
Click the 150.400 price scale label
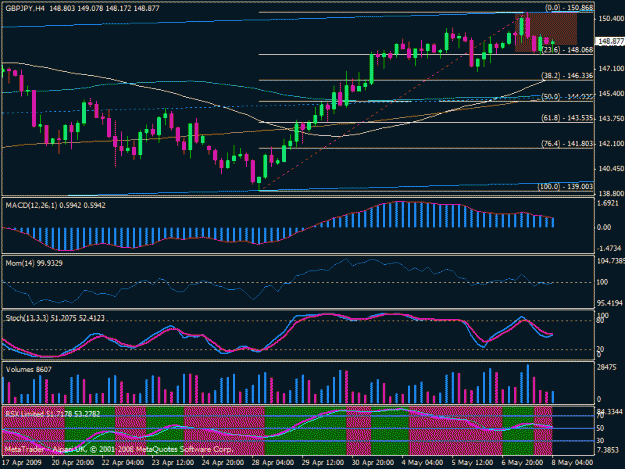(611, 19)
